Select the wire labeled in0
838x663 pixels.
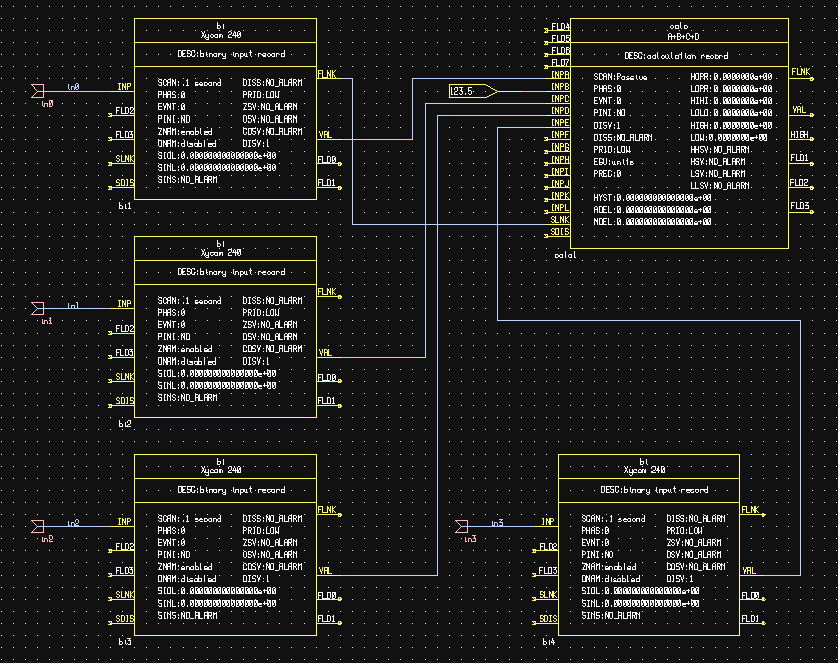[x=77, y=91]
